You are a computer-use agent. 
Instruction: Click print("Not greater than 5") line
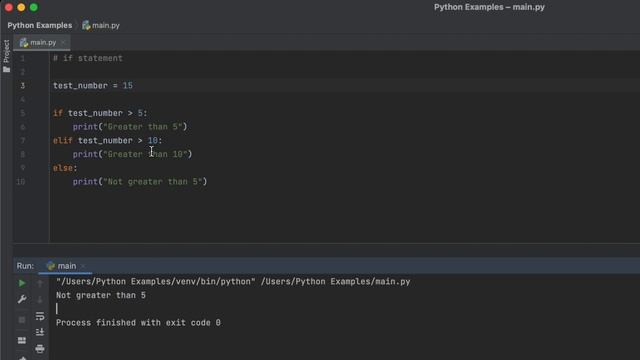tap(140, 182)
